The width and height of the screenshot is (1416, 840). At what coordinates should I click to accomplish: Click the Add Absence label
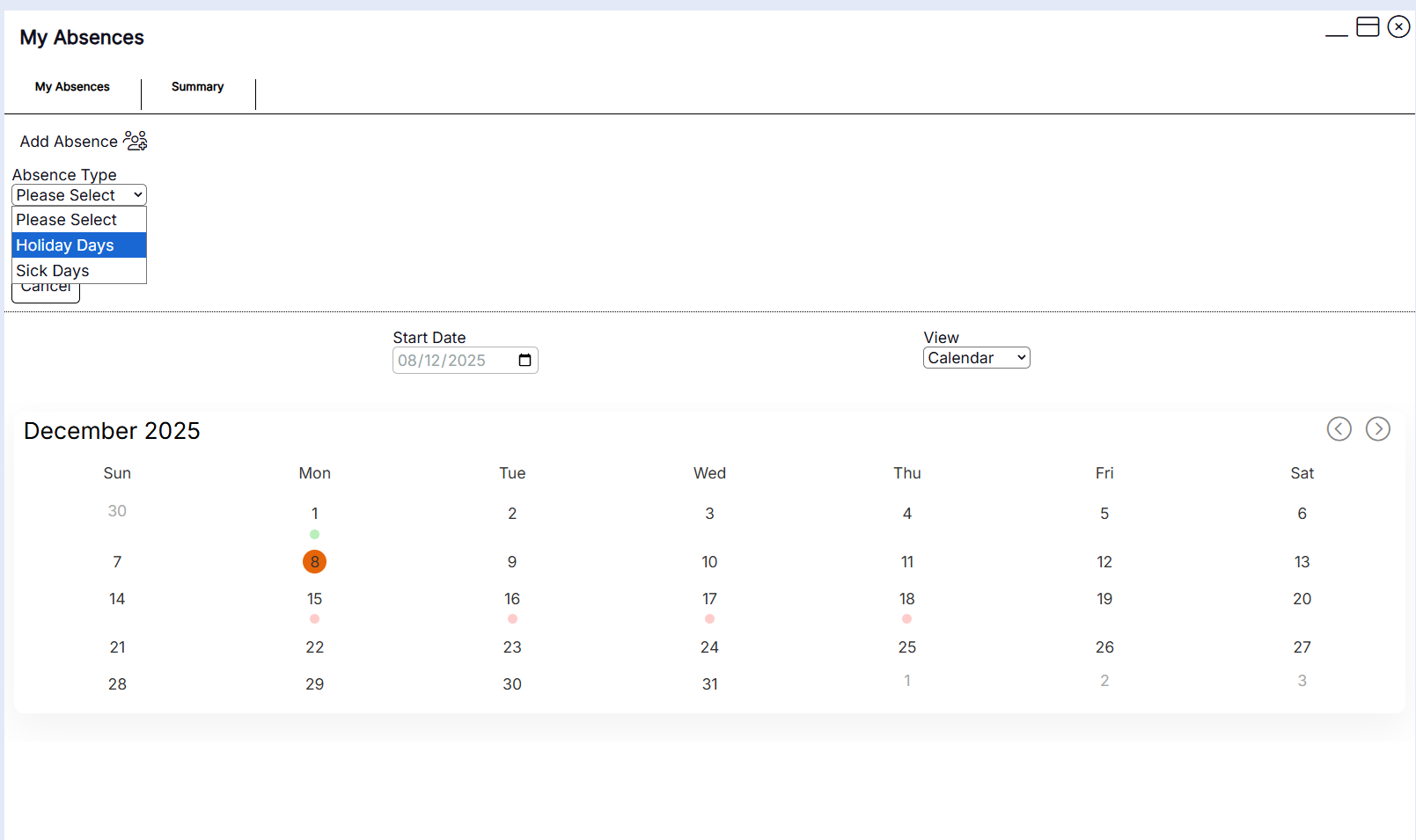pyautogui.click(x=69, y=142)
